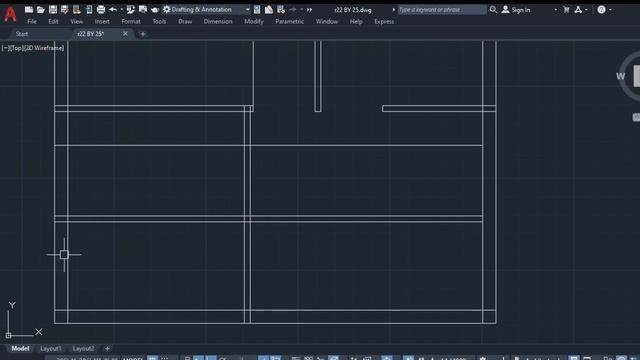Click the teapot render icon

155,9
